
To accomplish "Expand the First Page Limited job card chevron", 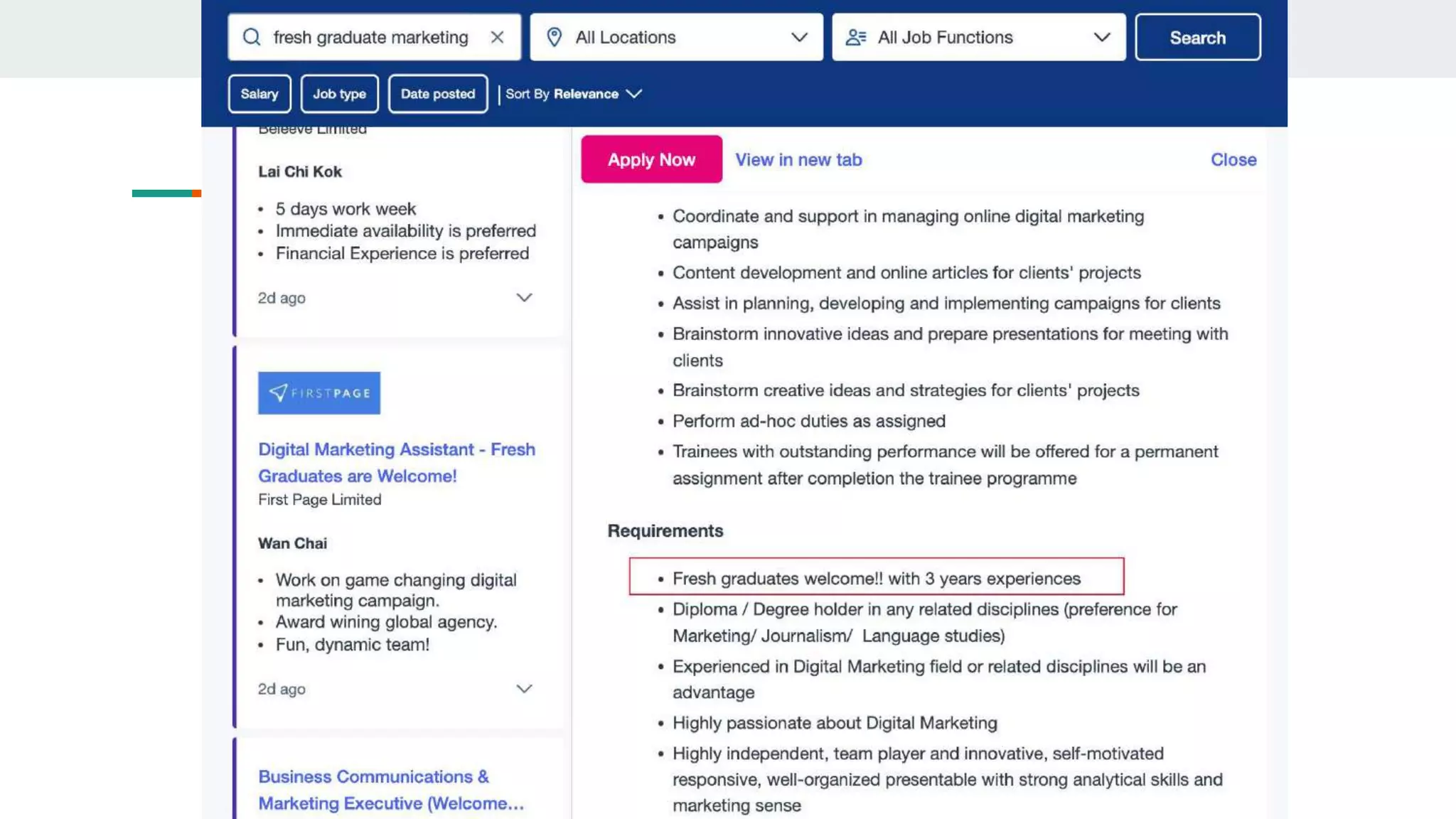I will pos(524,689).
